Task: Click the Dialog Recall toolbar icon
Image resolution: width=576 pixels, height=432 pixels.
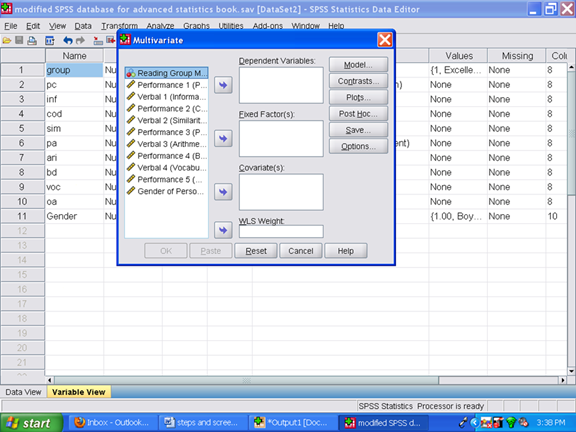Action: [50, 40]
